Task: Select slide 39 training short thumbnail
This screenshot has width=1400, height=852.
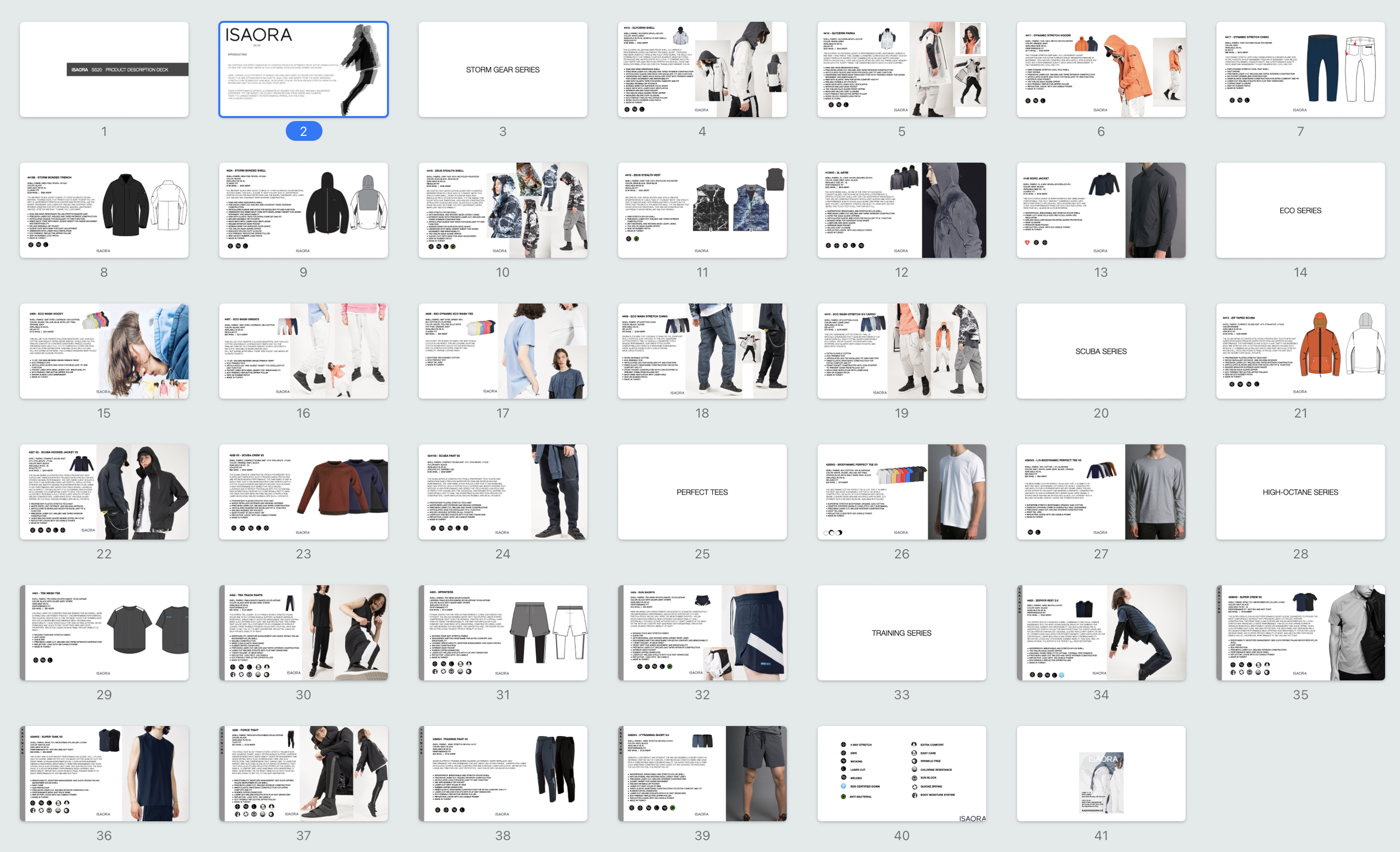Action: point(702,774)
